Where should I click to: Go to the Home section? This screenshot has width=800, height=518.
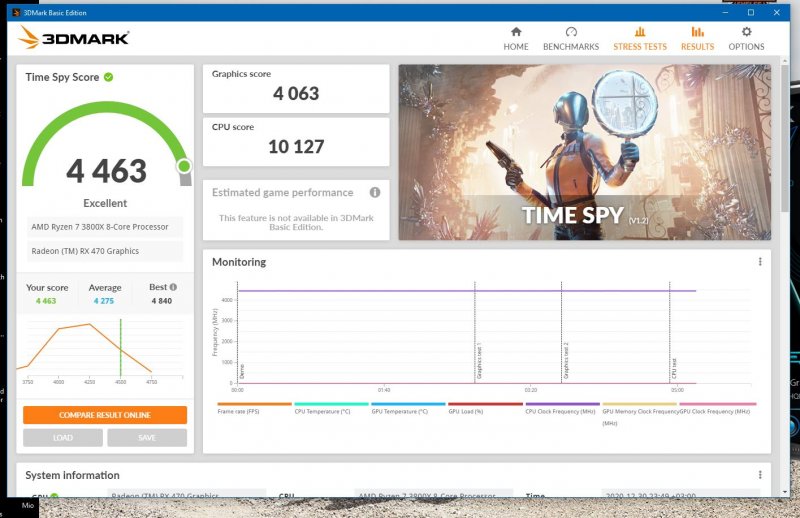tap(516, 39)
